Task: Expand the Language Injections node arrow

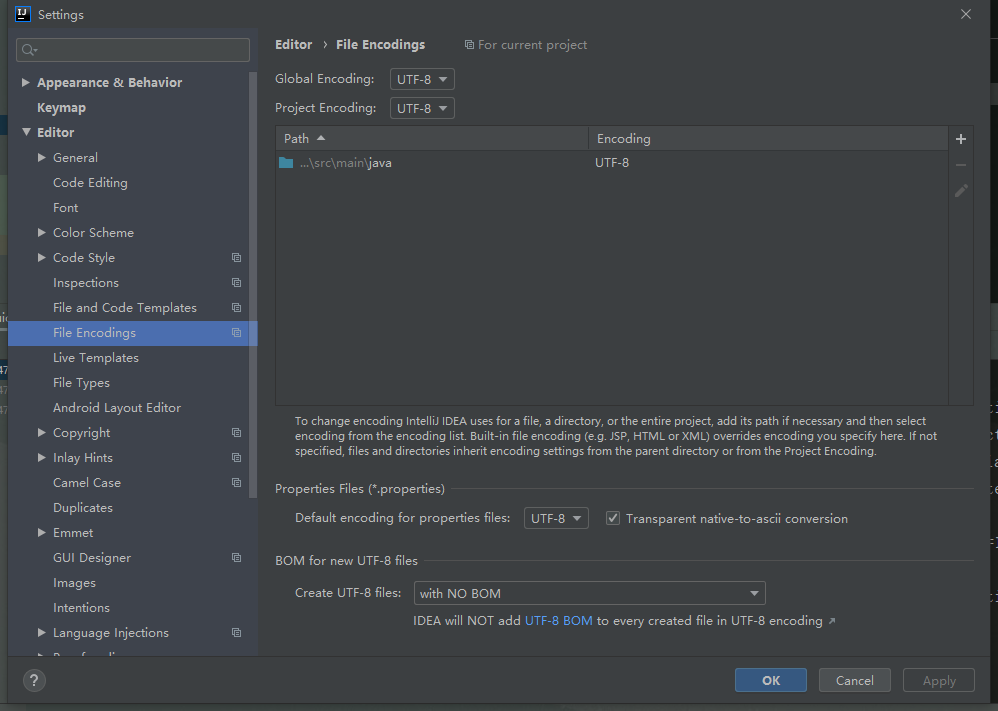Action: point(41,632)
